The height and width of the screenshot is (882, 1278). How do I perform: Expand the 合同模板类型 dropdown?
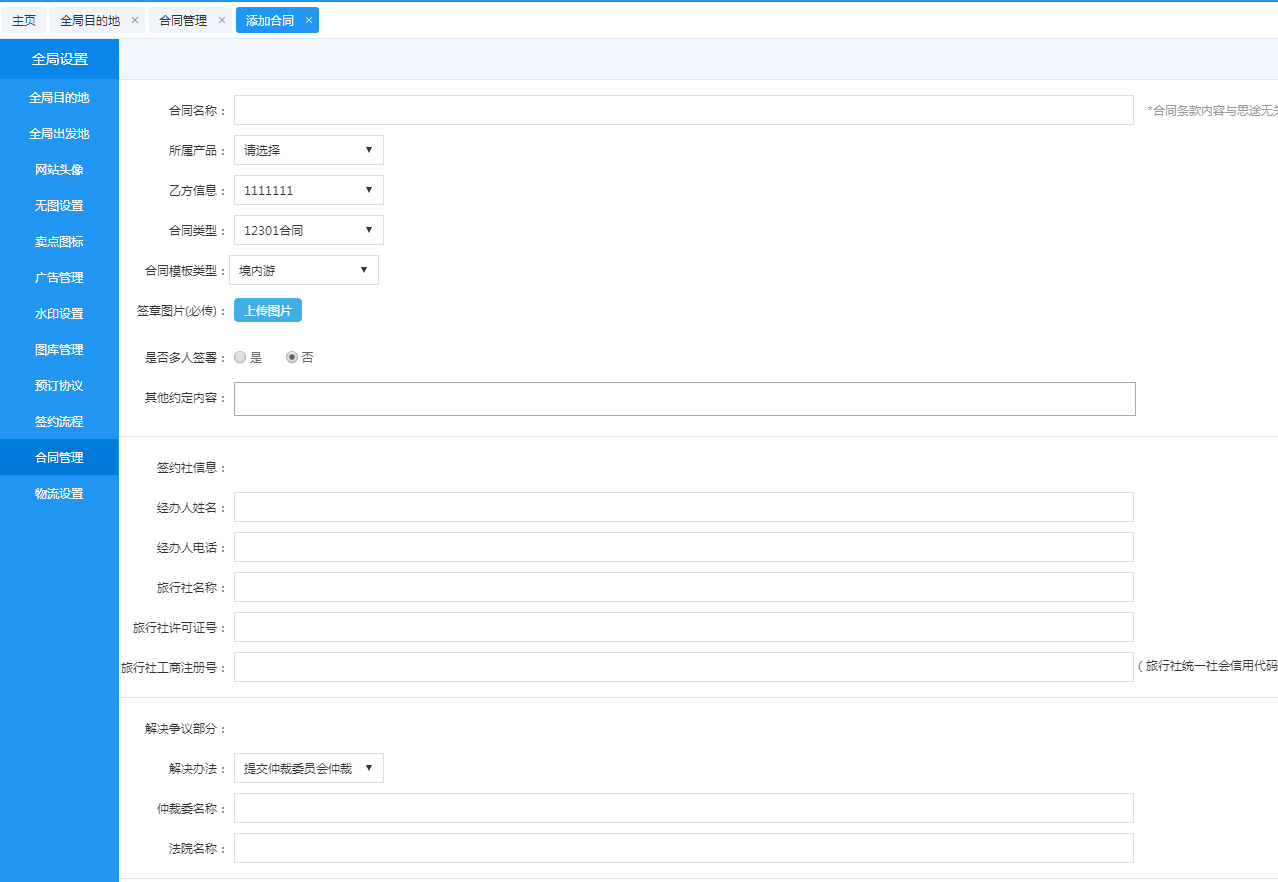pos(303,270)
